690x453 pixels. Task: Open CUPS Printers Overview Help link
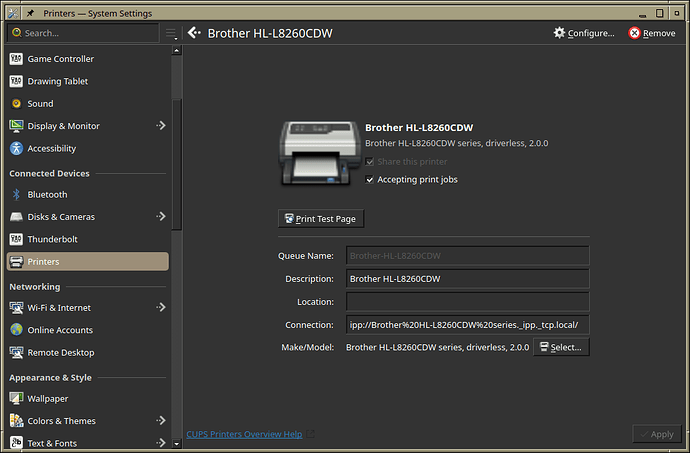pyautogui.click(x=244, y=434)
